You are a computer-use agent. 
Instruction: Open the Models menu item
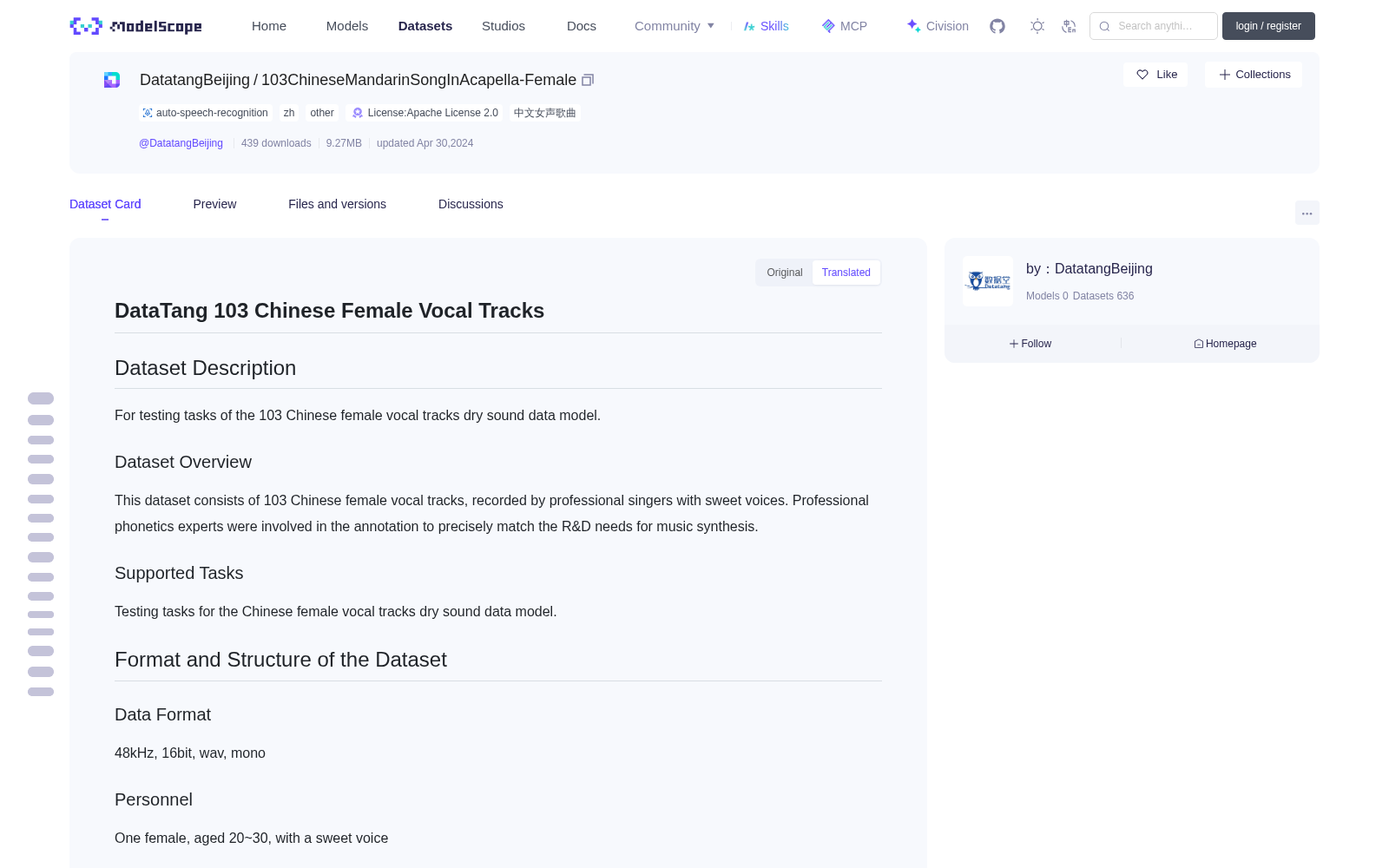pyautogui.click(x=347, y=26)
